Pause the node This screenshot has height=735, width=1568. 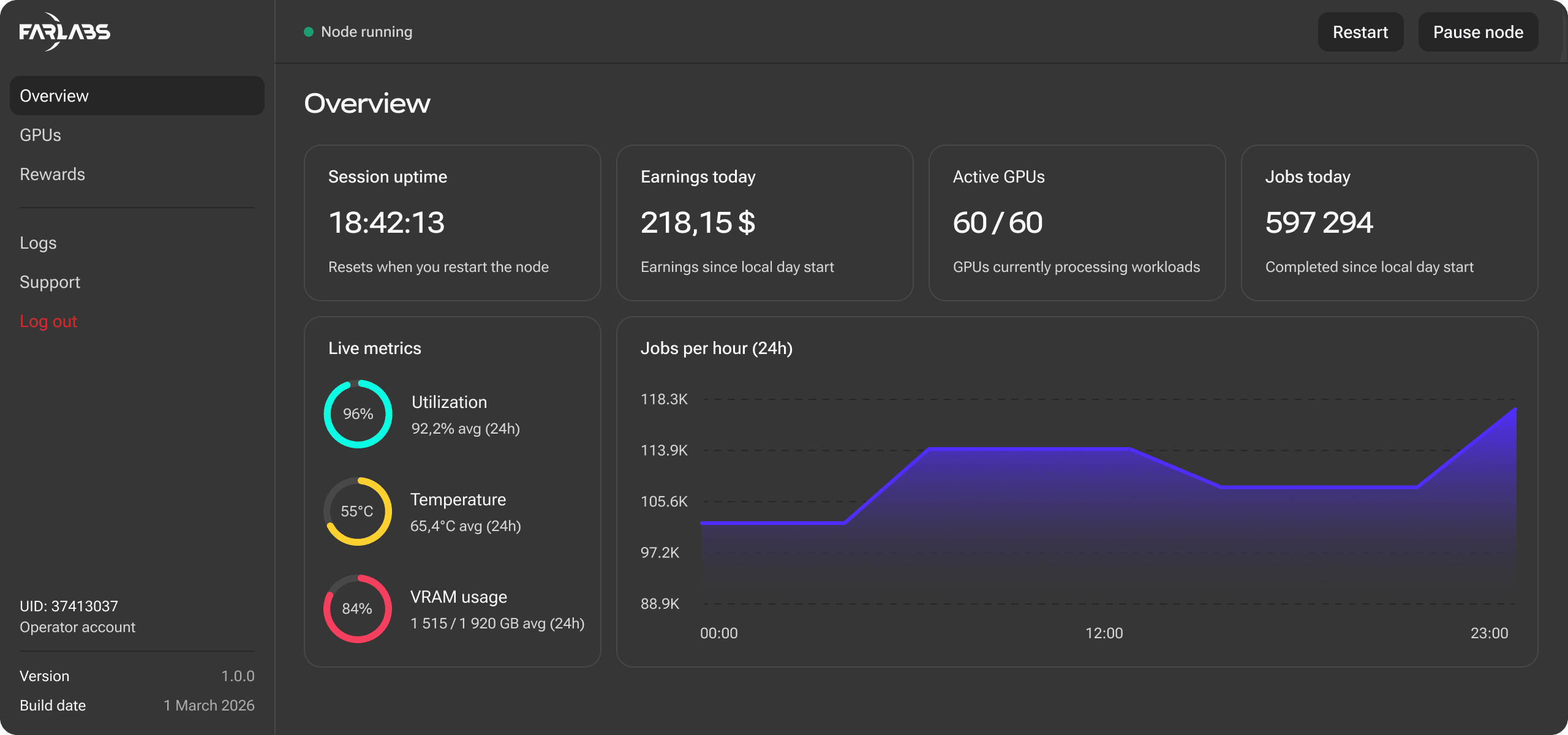[1477, 32]
